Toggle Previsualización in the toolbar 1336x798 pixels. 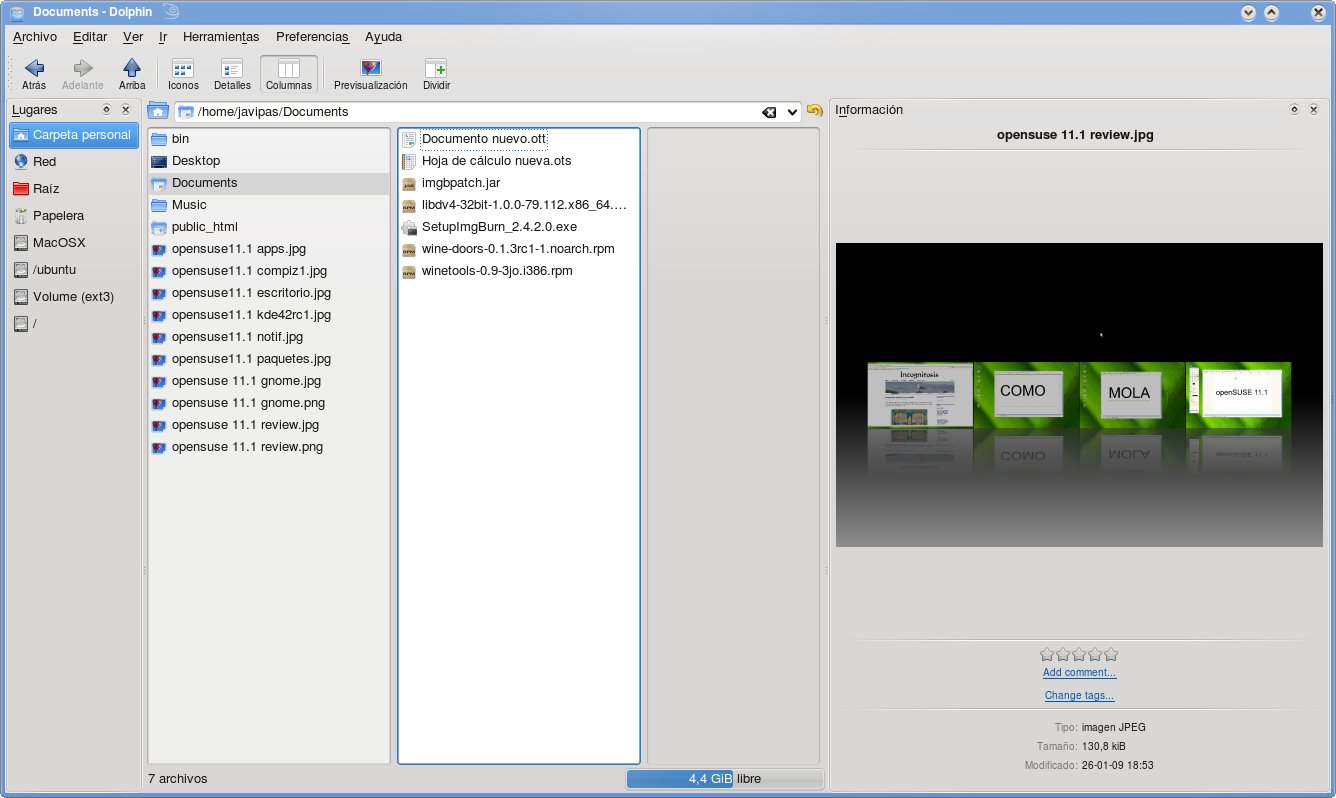point(371,75)
